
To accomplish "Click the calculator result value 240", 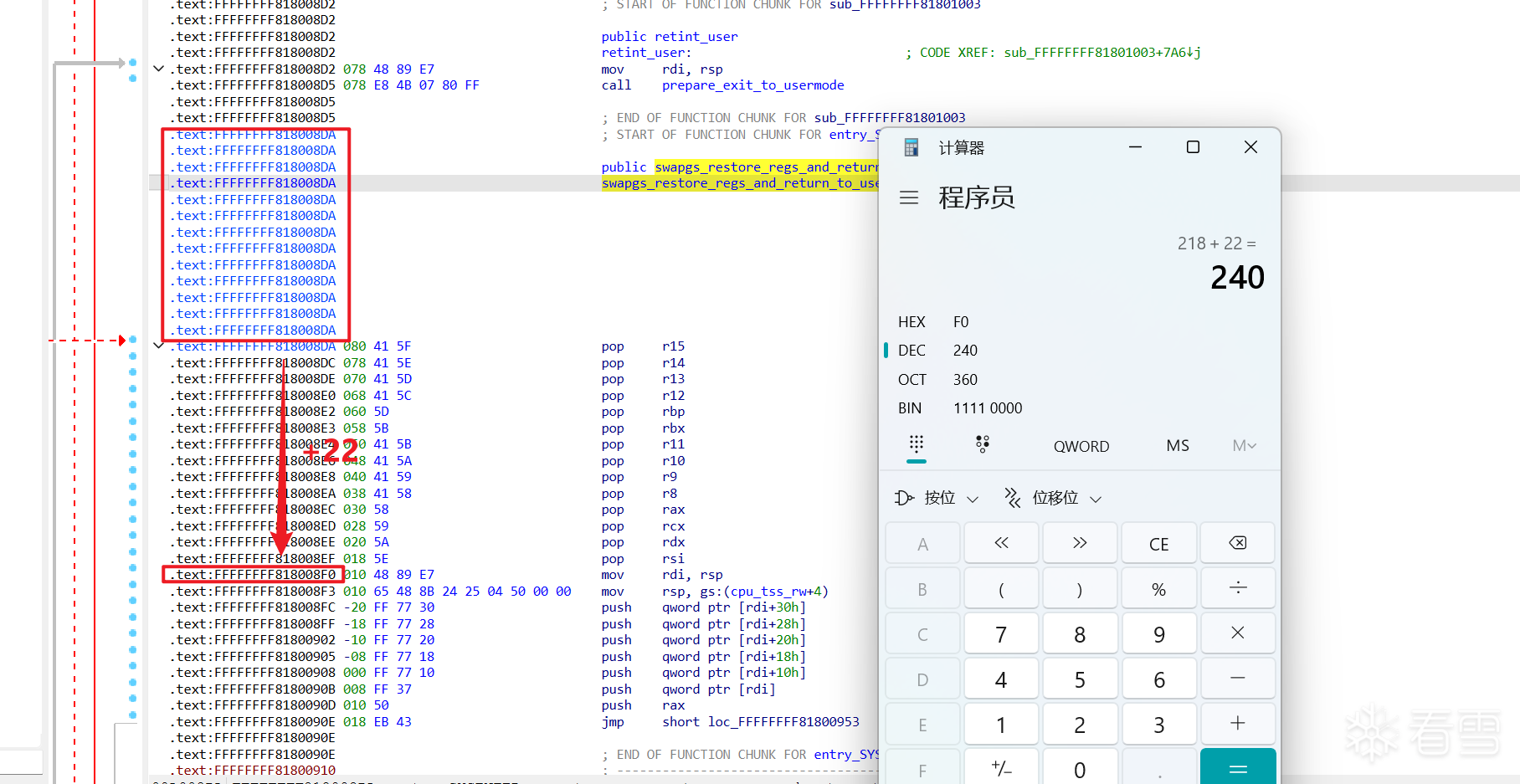I will (x=1237, y=277).
